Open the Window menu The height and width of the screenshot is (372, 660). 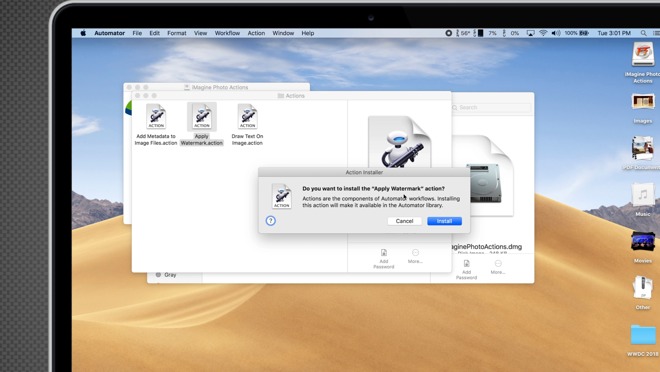click(x=283, y=33)
